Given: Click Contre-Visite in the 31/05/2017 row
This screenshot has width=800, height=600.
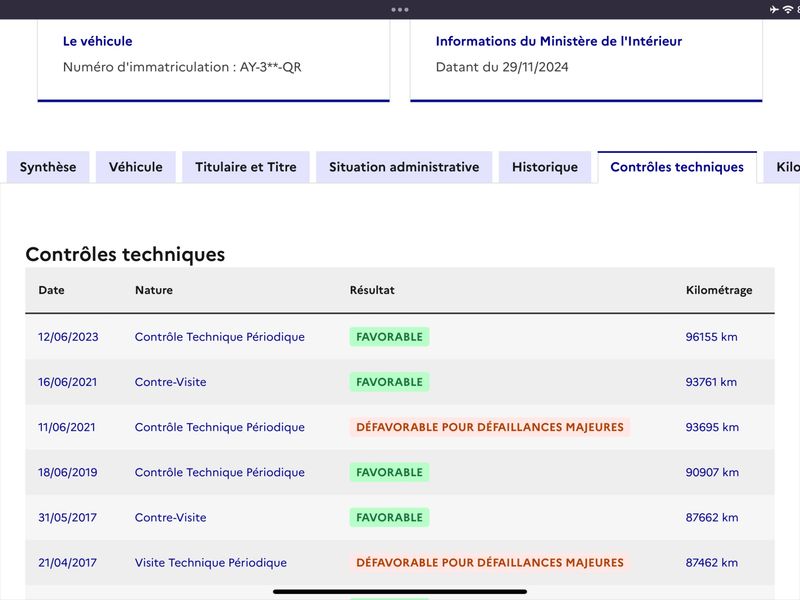Looking at the screenshot, I should point(170,517).
